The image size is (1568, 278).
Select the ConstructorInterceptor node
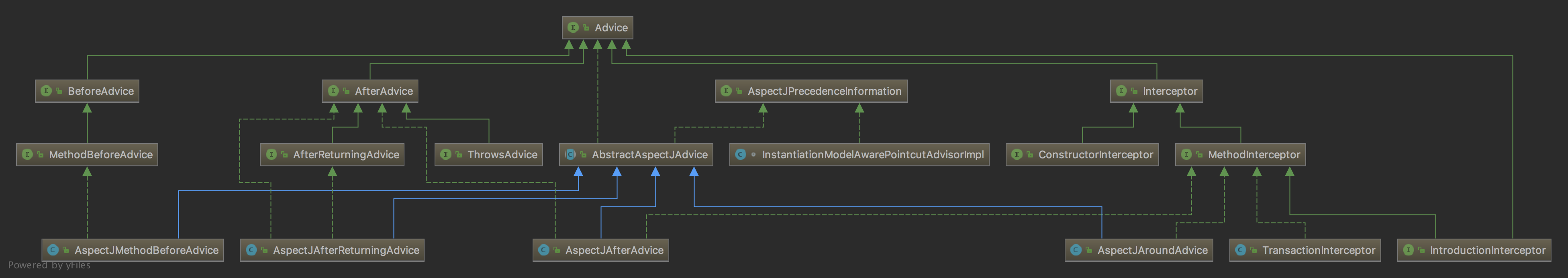tap(1082, 155)
